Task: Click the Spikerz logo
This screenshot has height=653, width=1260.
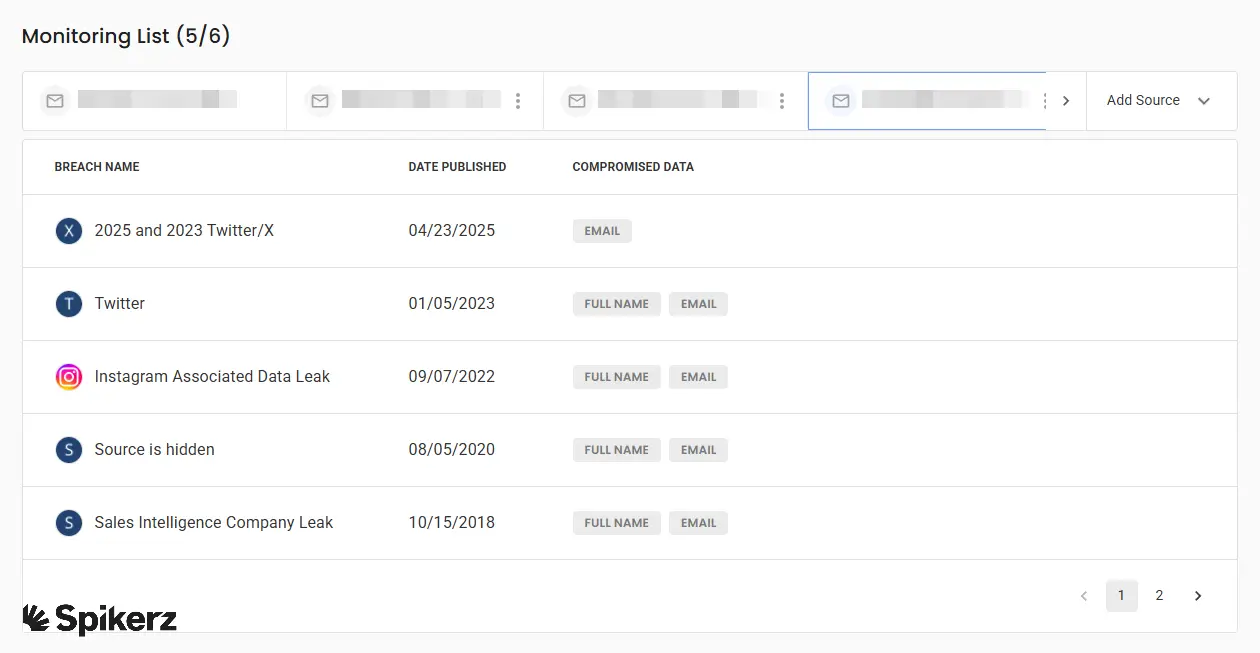Action: [x=99, y=617]
